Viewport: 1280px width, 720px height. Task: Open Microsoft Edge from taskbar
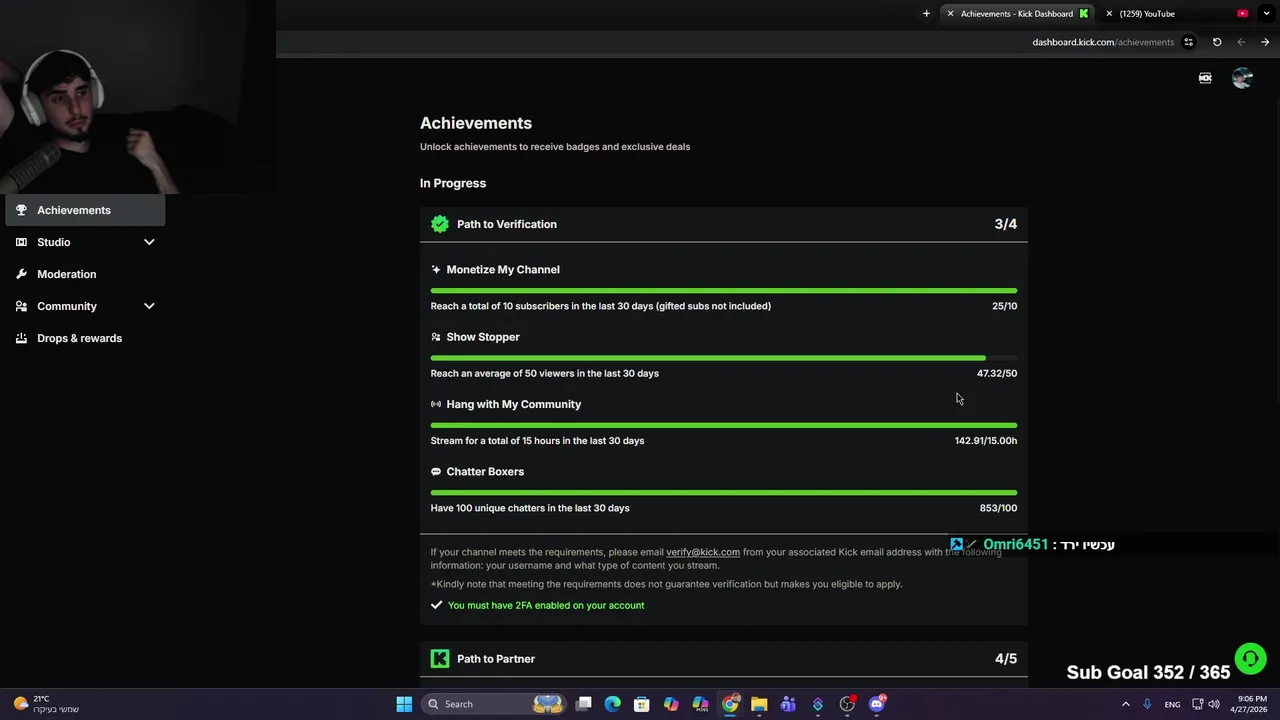pyautogui.click(x=613, y=704)
